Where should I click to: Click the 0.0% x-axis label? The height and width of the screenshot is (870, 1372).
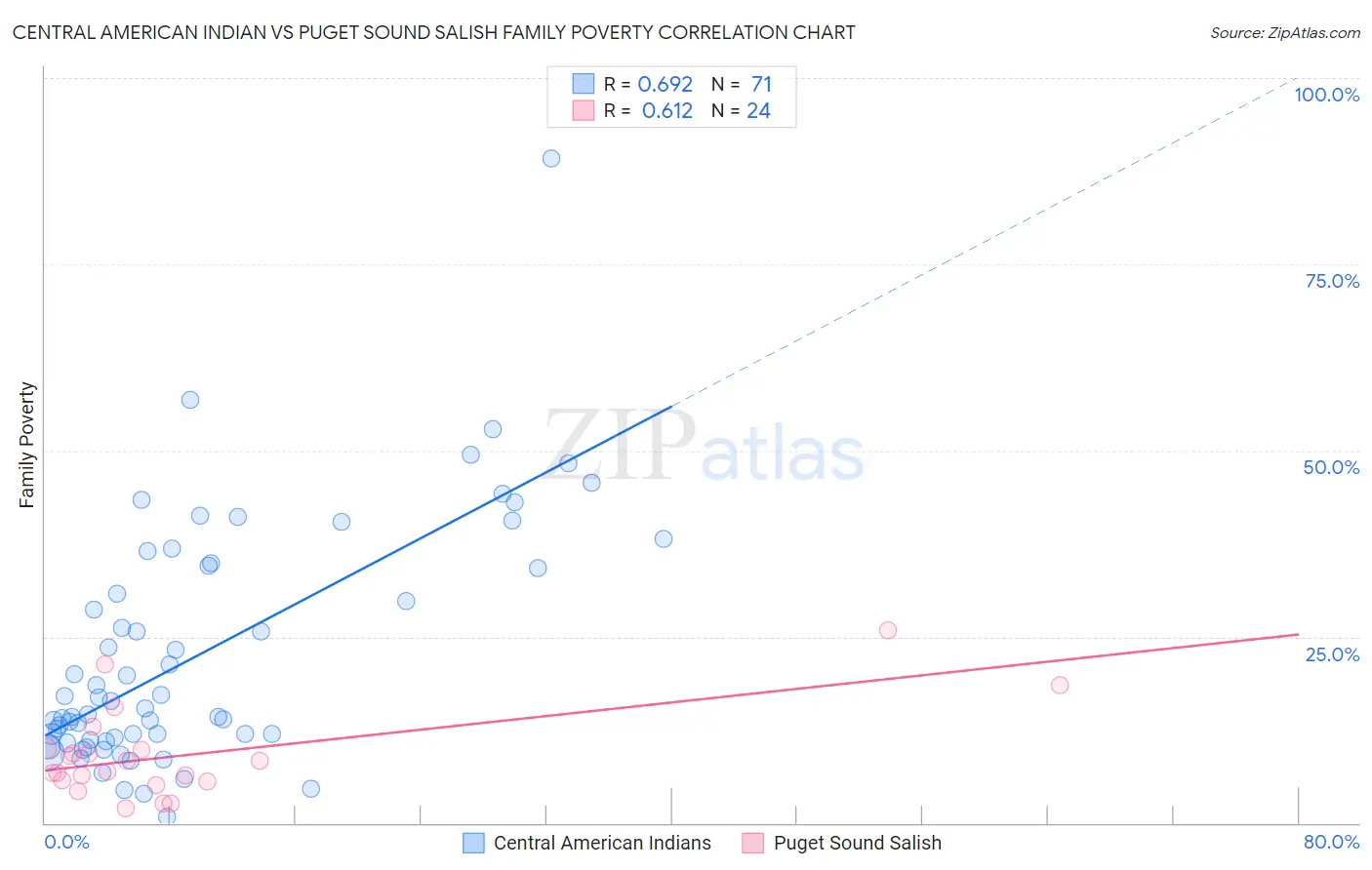(x=66, y=842)
